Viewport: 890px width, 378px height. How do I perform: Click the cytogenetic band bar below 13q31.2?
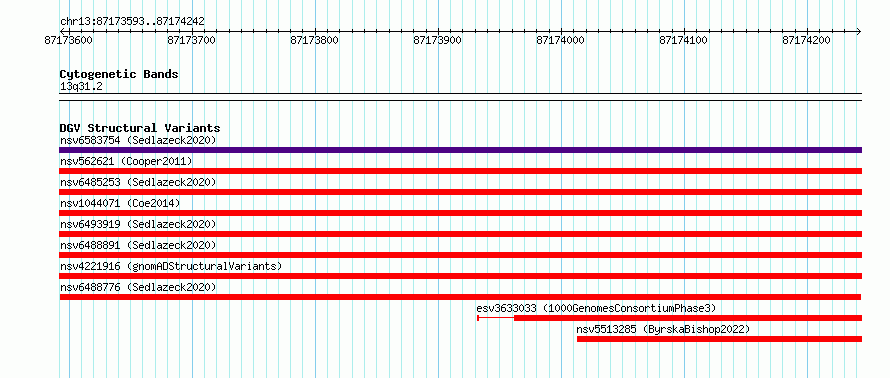460,97
